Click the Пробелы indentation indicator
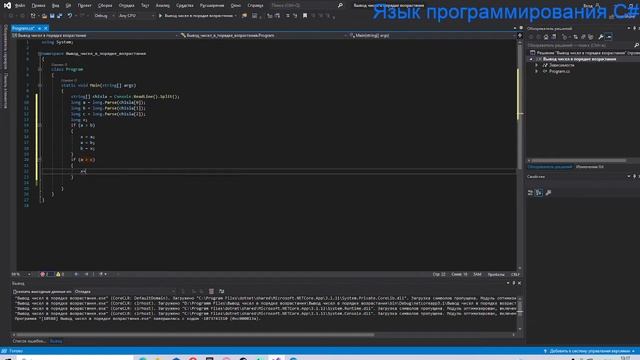The image size is (640, 360). pyautogui.click(x=496, y=274)
